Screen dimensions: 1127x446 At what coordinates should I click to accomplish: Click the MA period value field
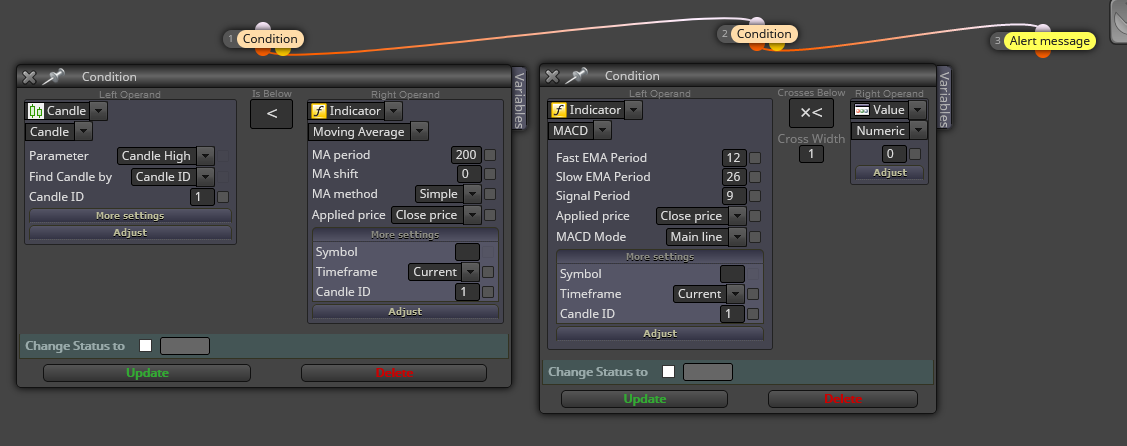(466, 154)
